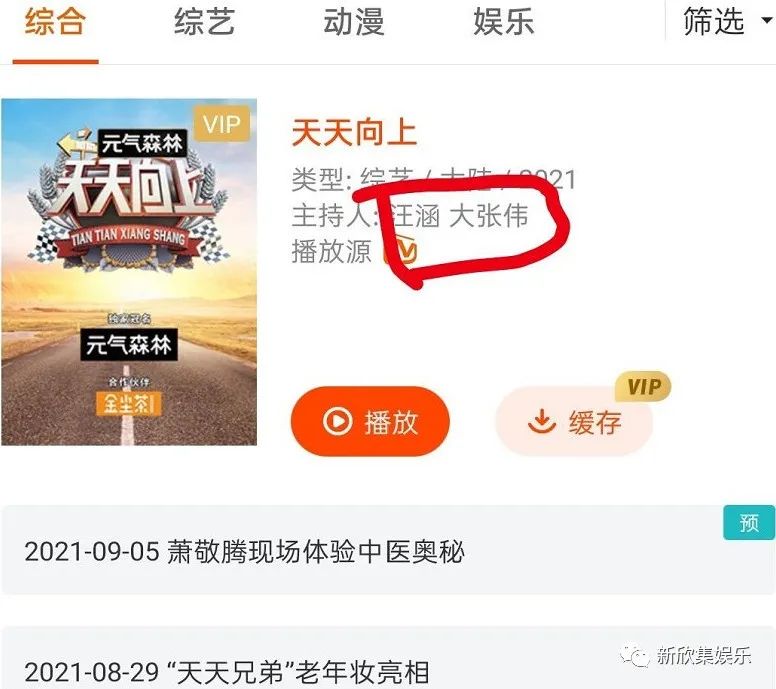776x689 pixels.
Task: Click the WeChat logo in the watermark
Action: (634, 656)
